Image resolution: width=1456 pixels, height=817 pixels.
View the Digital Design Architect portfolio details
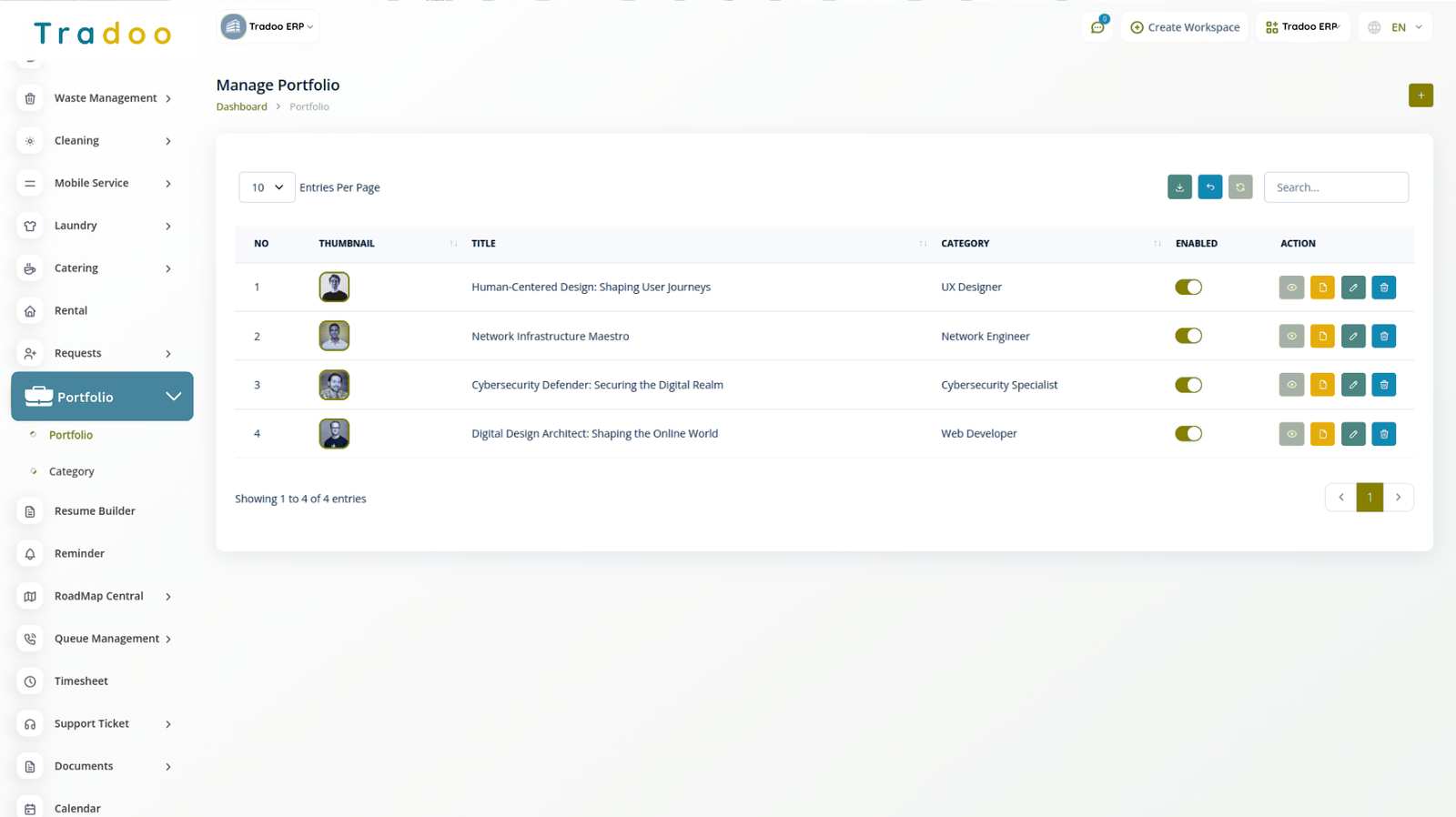[x=1291, y=434]
